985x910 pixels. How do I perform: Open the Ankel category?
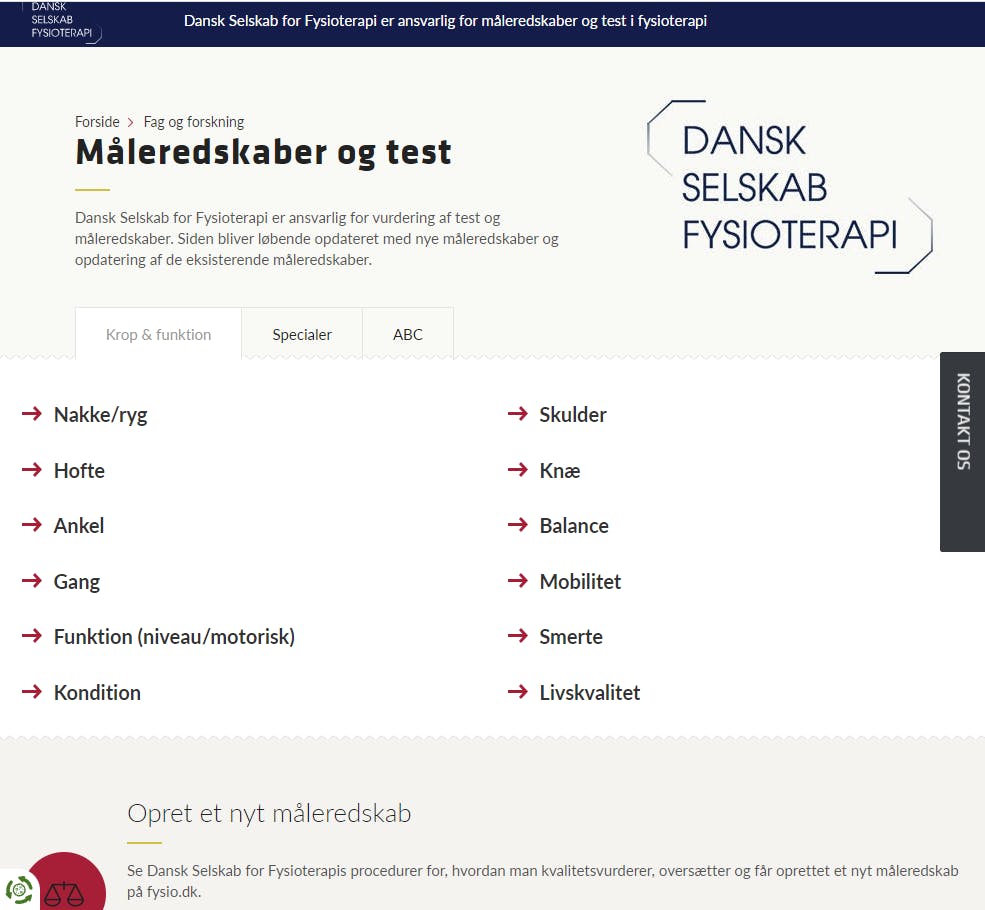(x=79, y=526)
